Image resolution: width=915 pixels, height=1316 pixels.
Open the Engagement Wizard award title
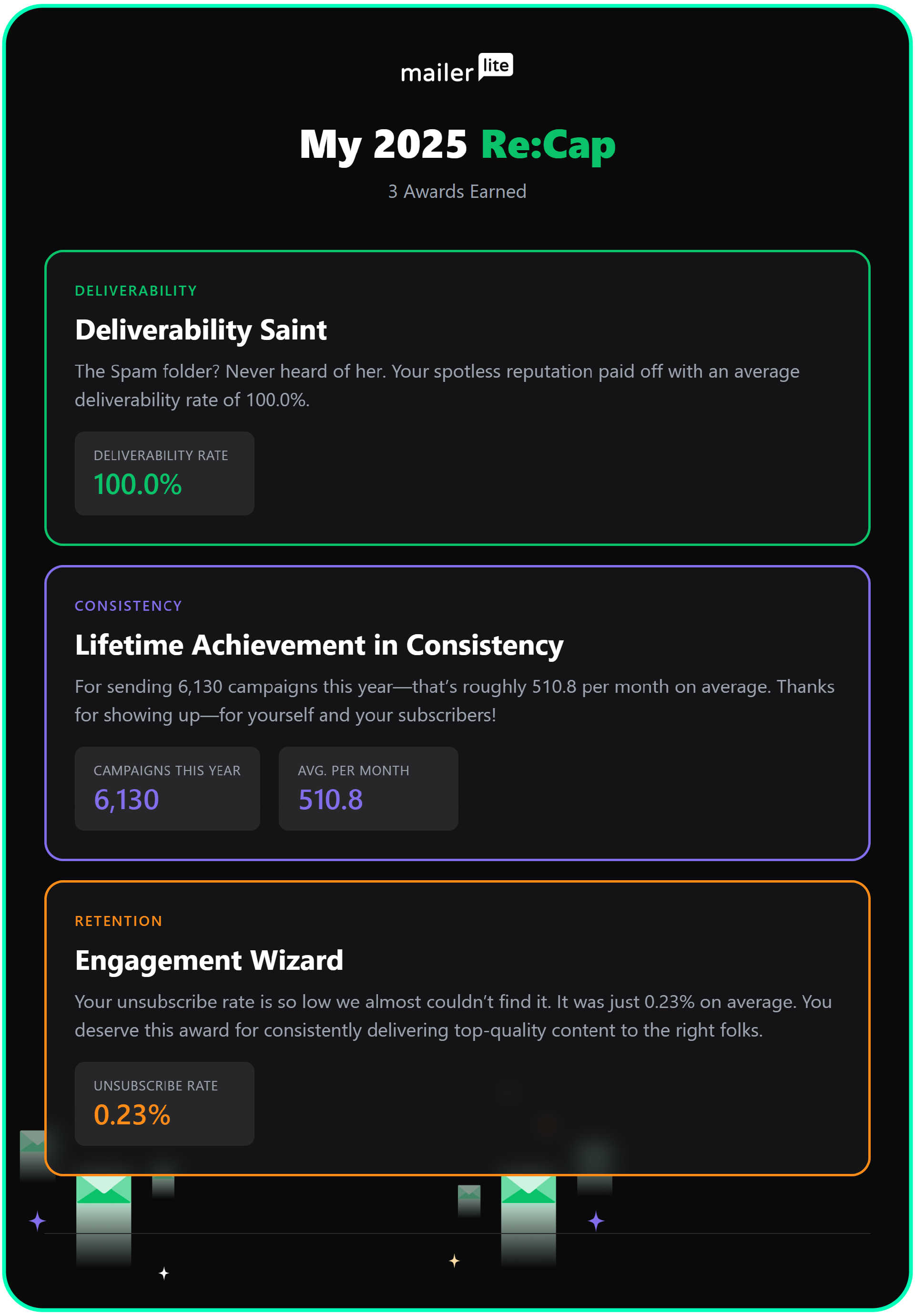209,961
